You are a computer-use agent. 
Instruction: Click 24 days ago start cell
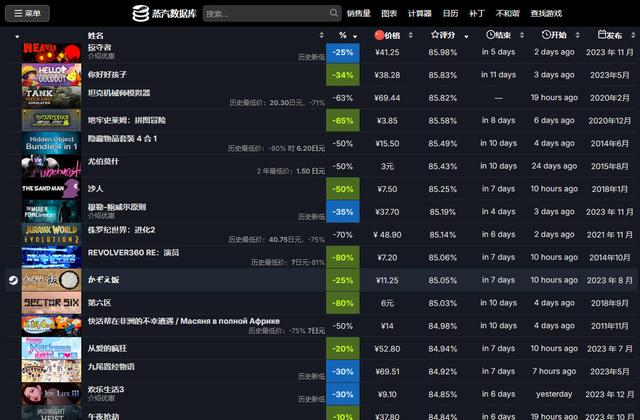[554, 166]
